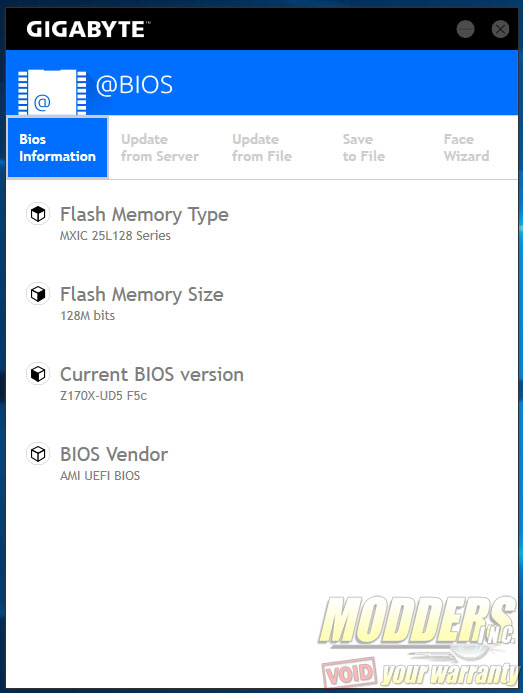The width and height of the screenshot is (523, 693).
Task: Select the Save to File tab
Action: point(364,147)
